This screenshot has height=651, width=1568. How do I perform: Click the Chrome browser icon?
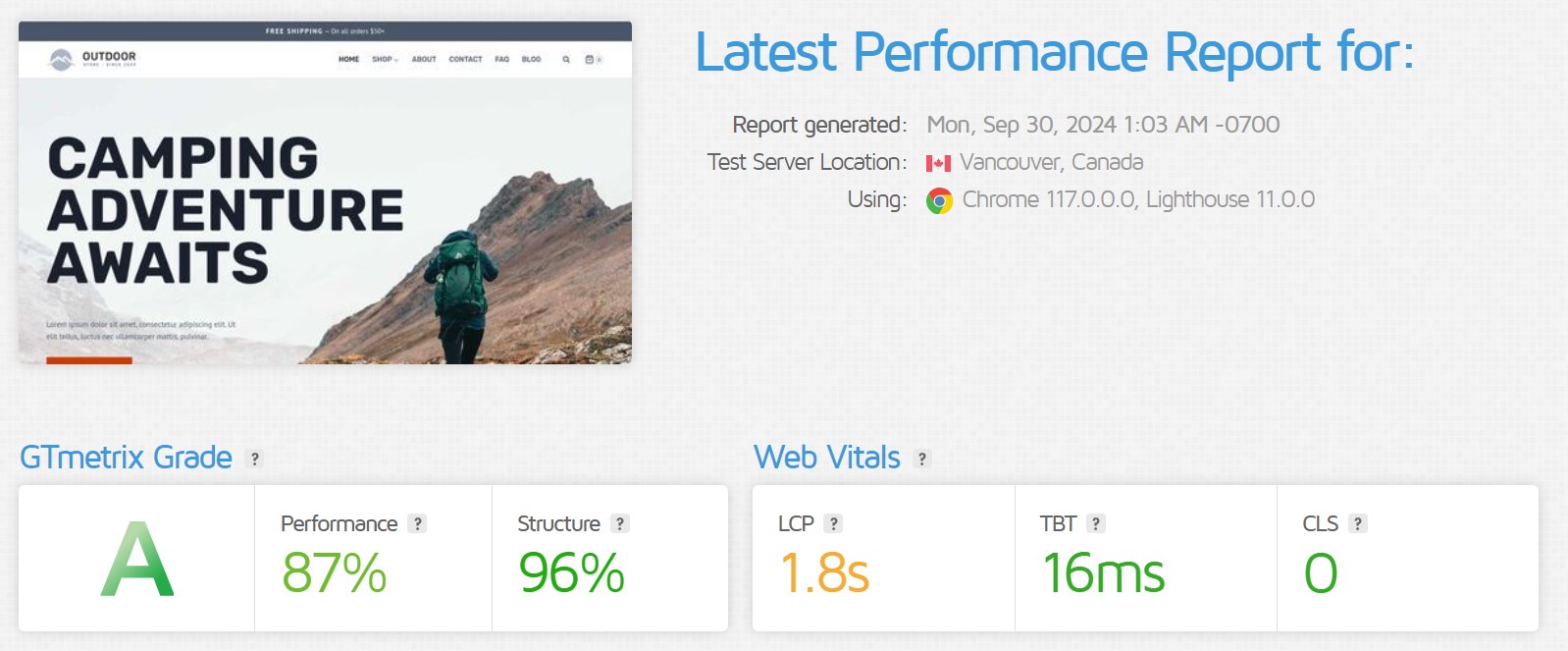(939, 201)
